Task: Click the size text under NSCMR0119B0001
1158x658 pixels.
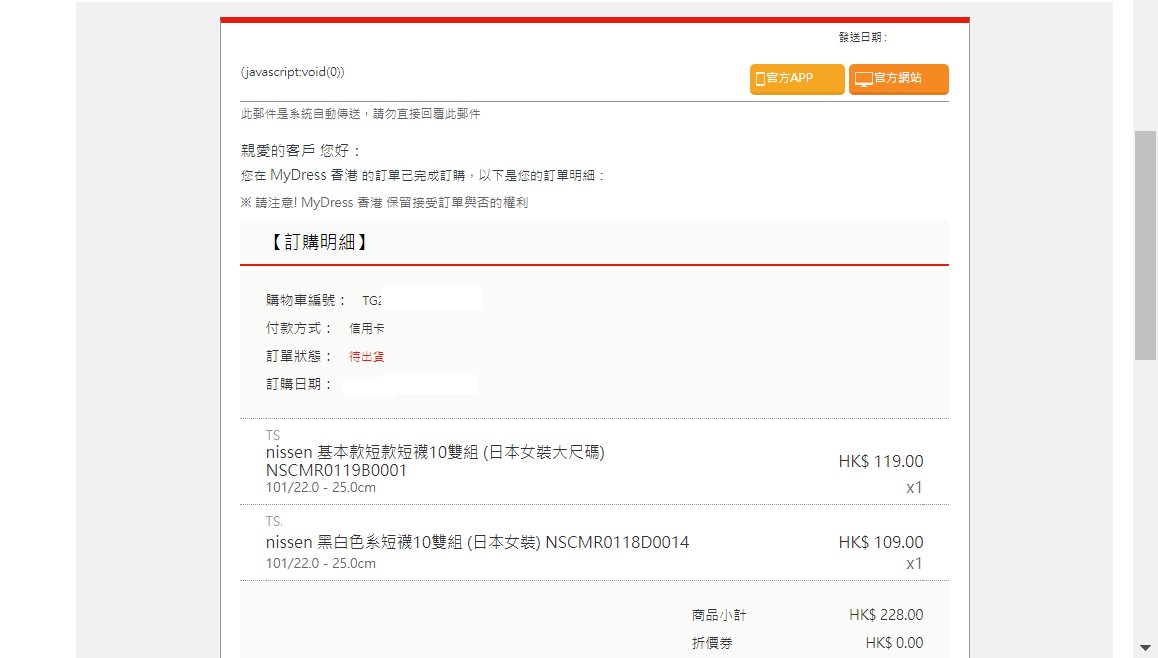Action: [x=321, y=487]
